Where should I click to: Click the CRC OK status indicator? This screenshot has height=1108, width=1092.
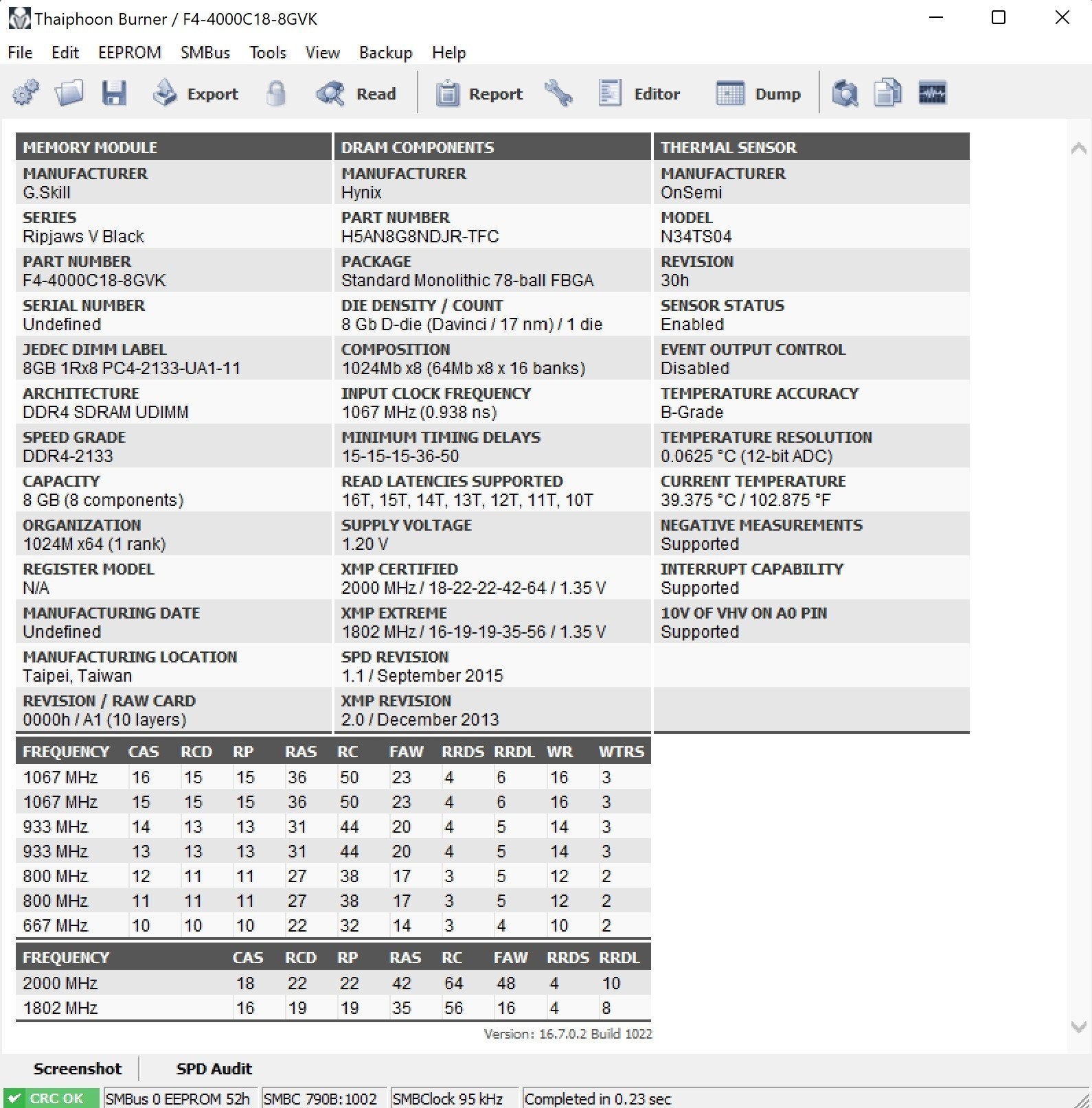pyautogui.click(x=51, y=1098)
